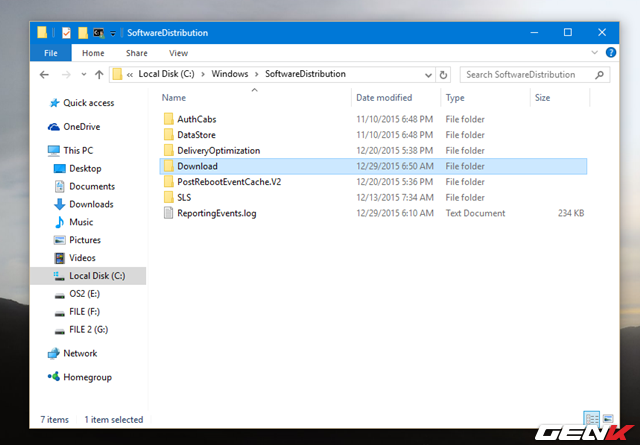The height and width of the screenshot is (445, 640).
Task: Click the Properties icon in the quick access toolbar
Action: click(66, 33)
